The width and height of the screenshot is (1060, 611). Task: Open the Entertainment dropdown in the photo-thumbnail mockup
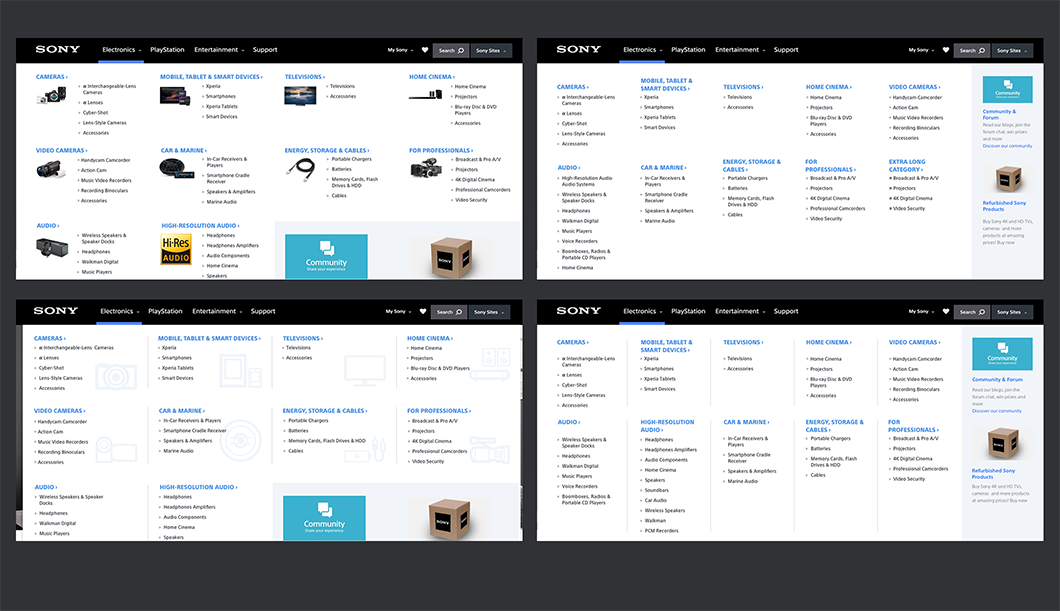click(219, 50)
